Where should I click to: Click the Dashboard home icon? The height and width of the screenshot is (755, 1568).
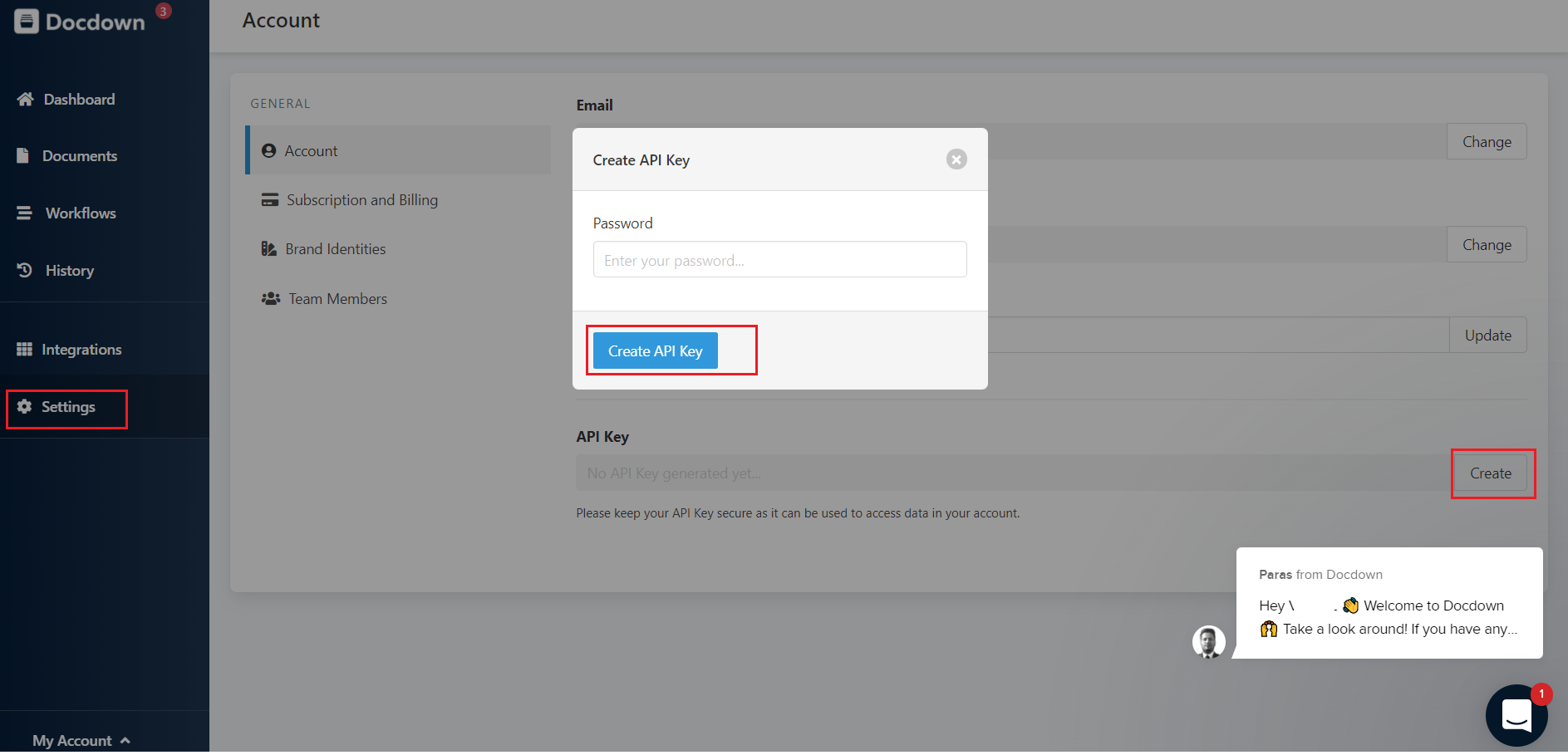click(25, 99)
